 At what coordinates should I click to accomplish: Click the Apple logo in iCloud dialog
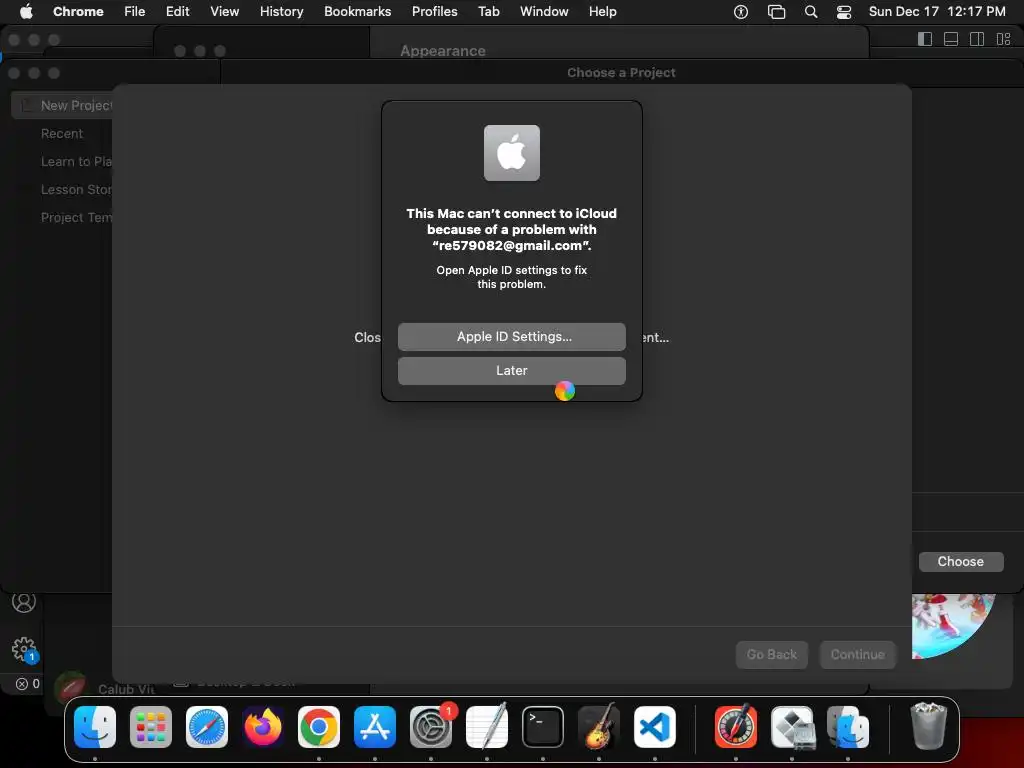tap(511, 153)
